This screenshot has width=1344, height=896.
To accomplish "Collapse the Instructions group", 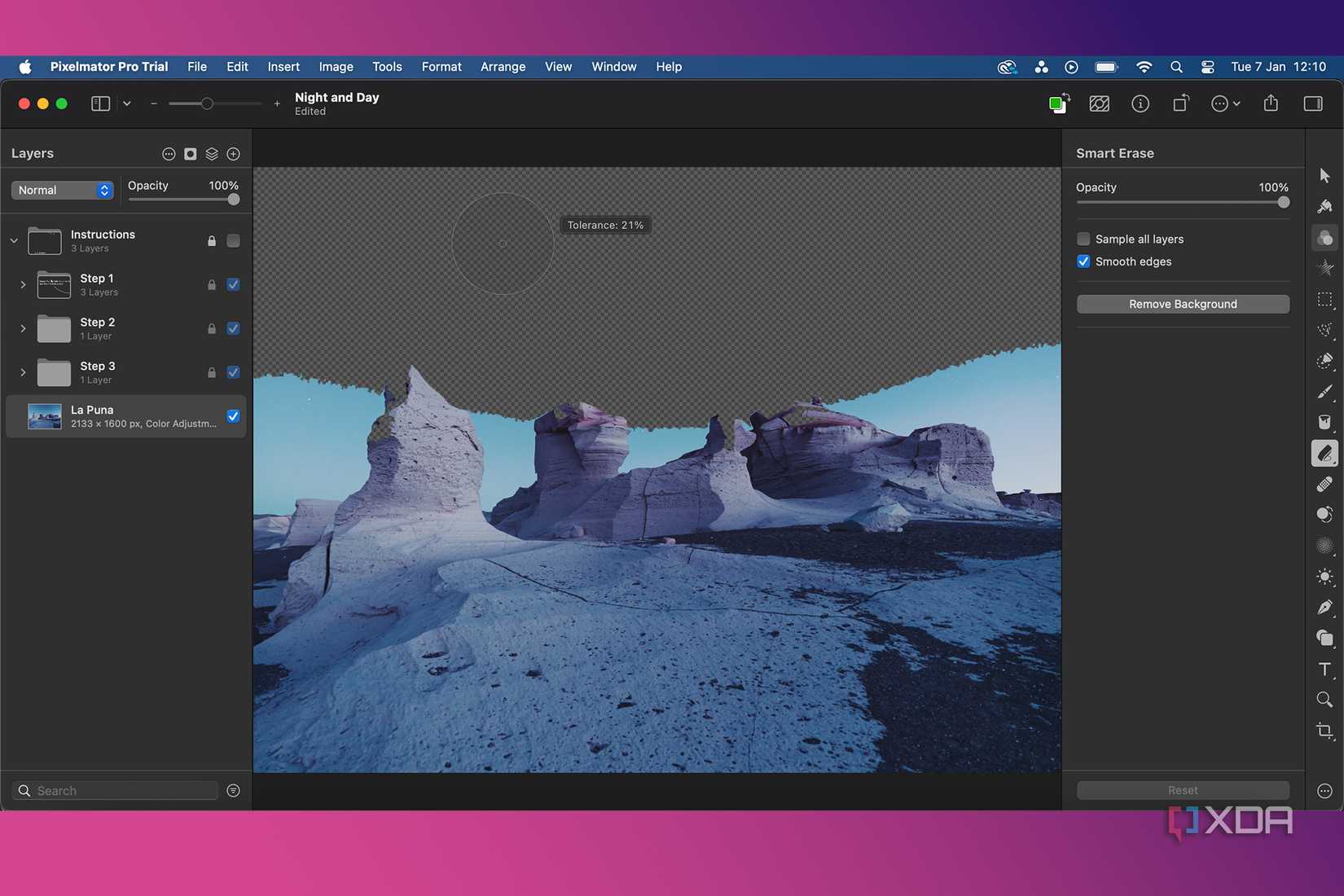I will point(13,240).
